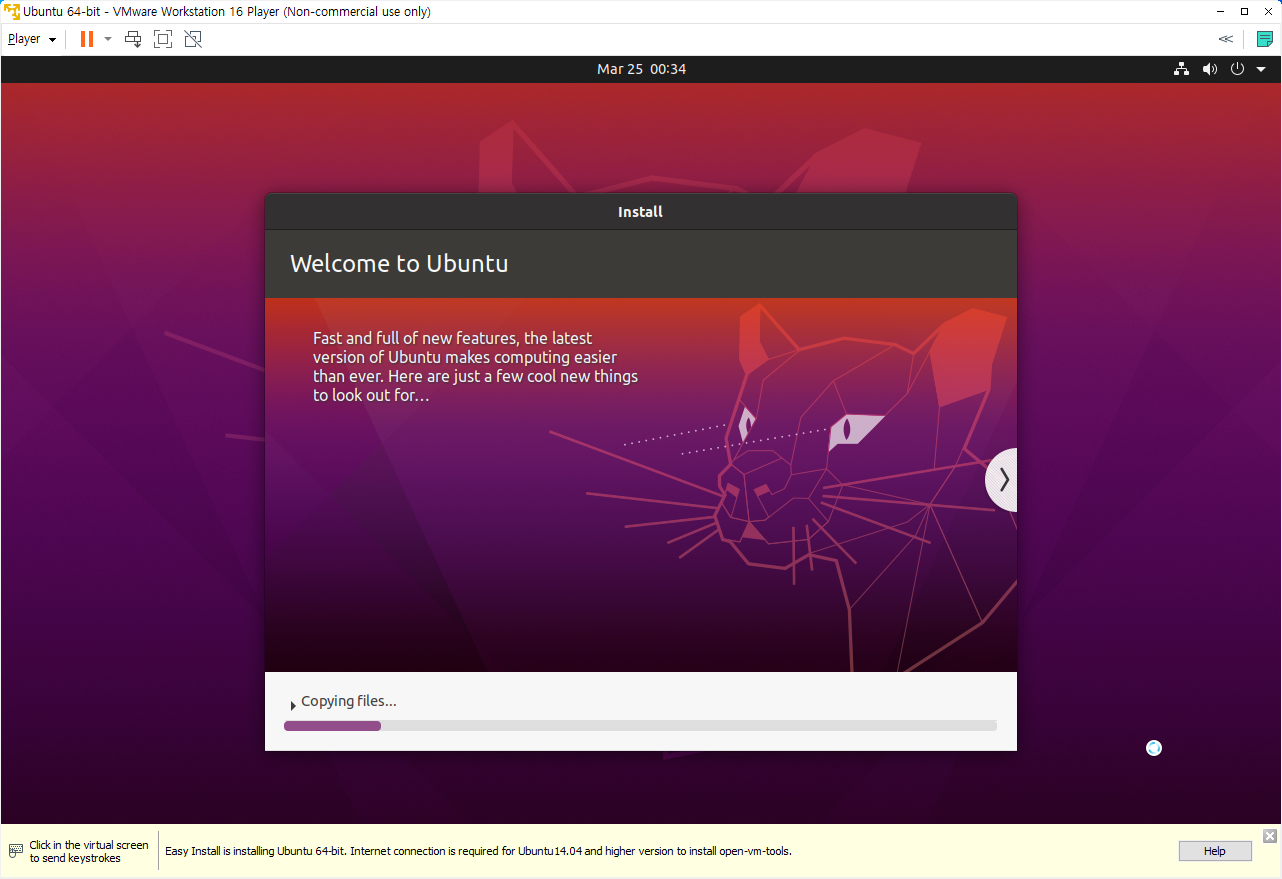Screen dimensions: 1282x879
Task: Expand the Copying files details triangle
Action: [292, 705]
